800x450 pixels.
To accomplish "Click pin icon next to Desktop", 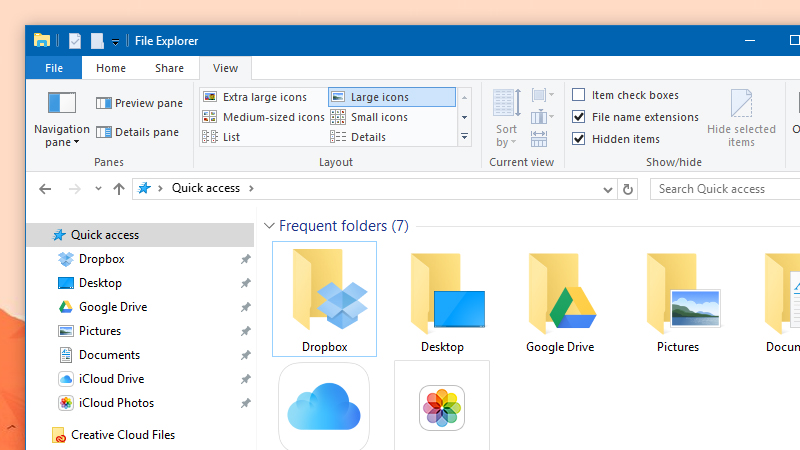I will click(245, 283).
